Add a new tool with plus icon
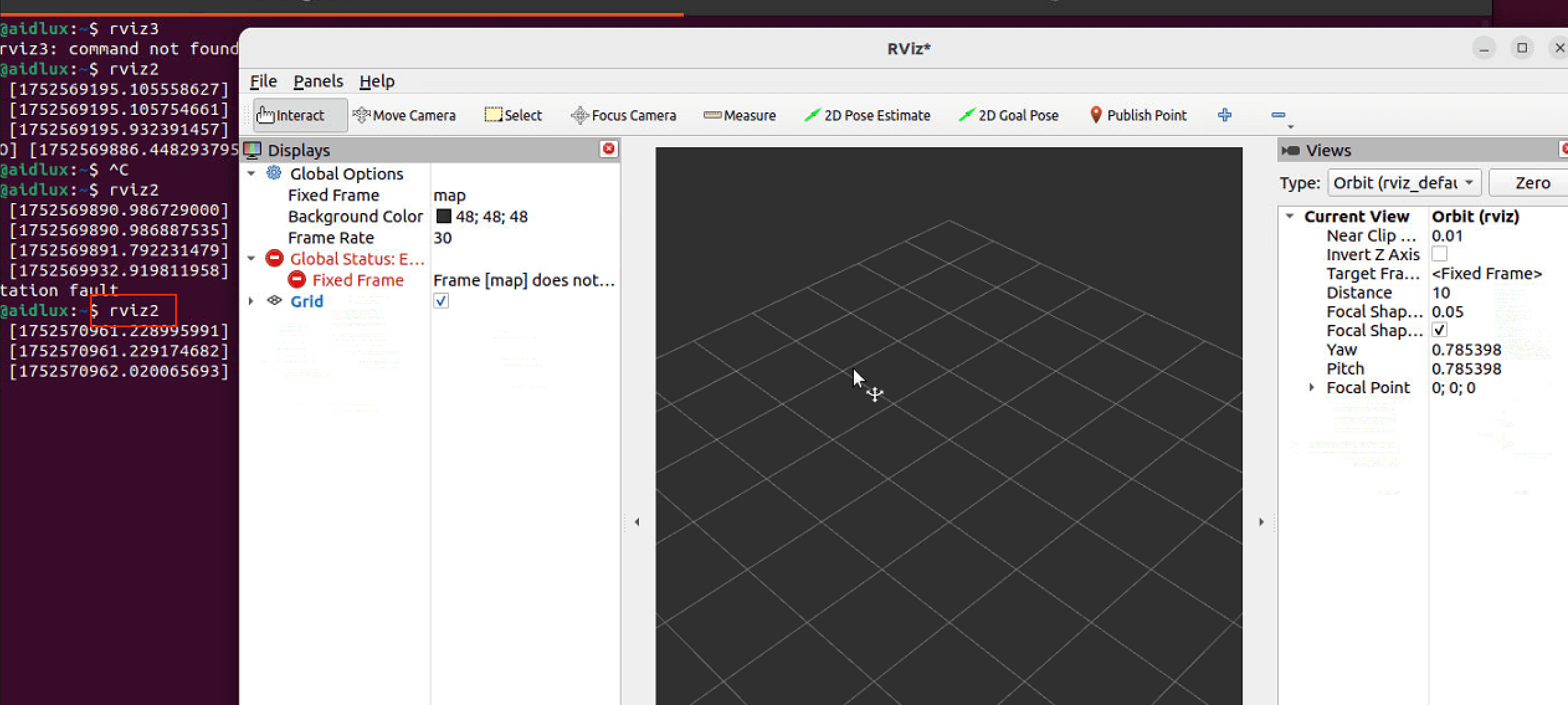 point(1225,115)
